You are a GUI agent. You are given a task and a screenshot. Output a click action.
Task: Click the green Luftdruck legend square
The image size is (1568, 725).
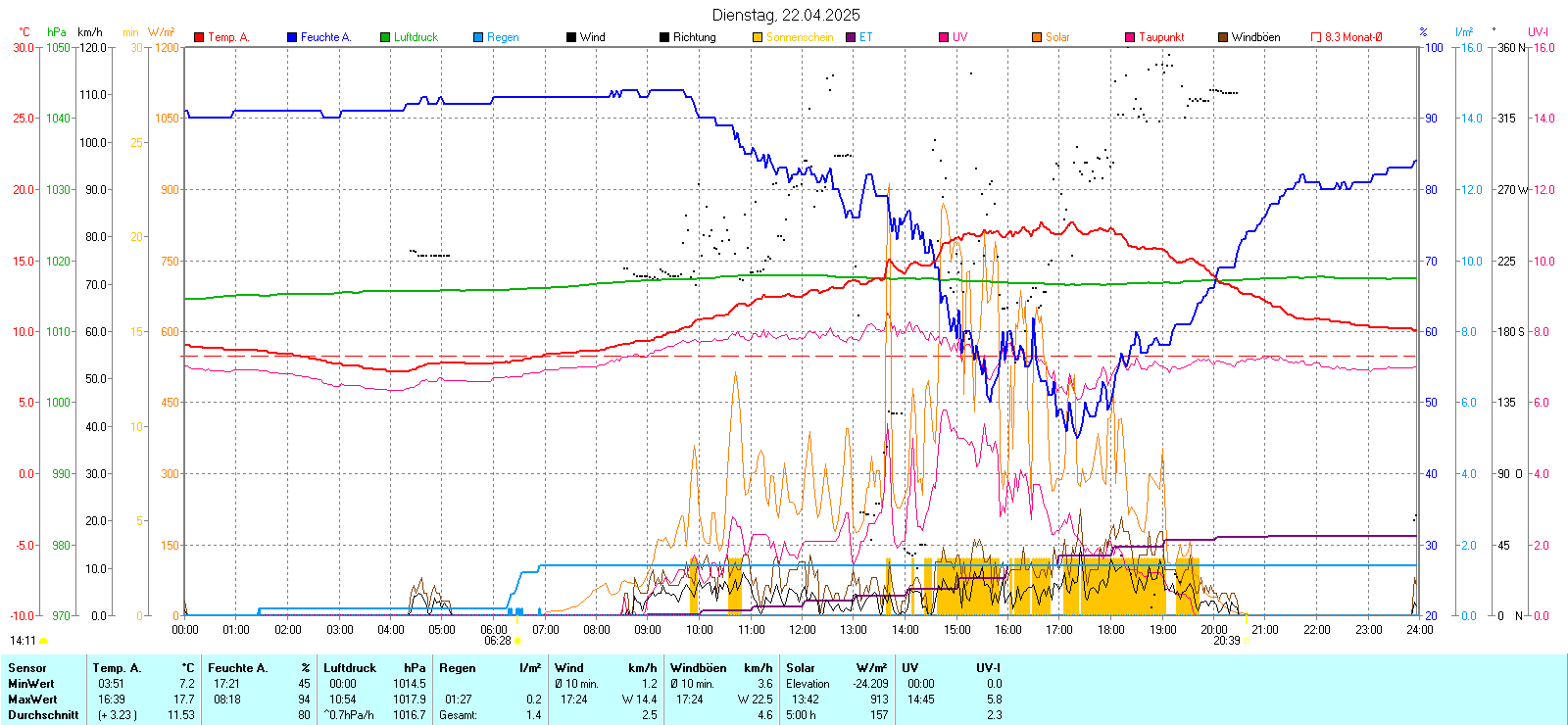point(385,37)
